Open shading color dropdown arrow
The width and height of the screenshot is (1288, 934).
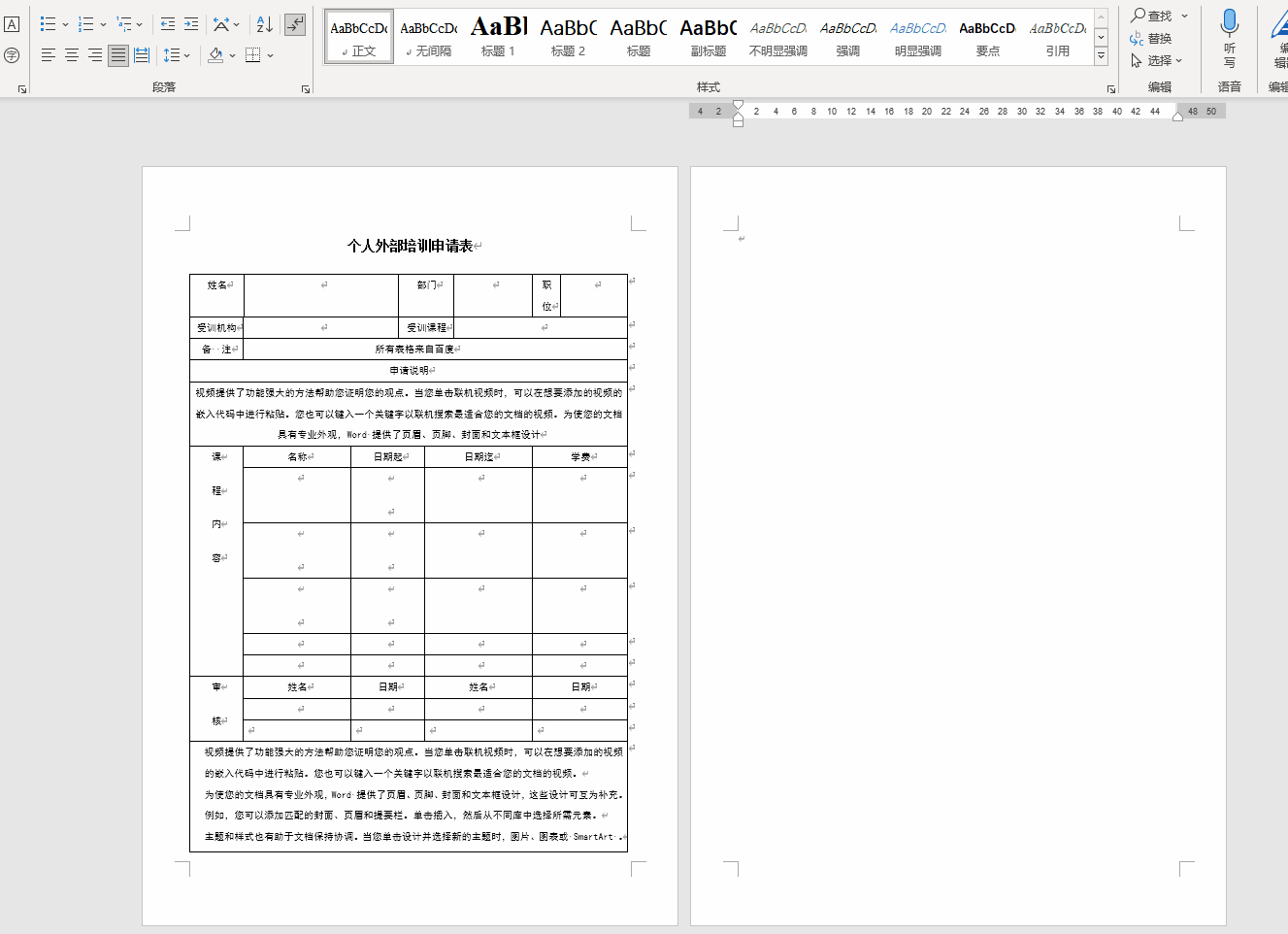tap(232, 56)
